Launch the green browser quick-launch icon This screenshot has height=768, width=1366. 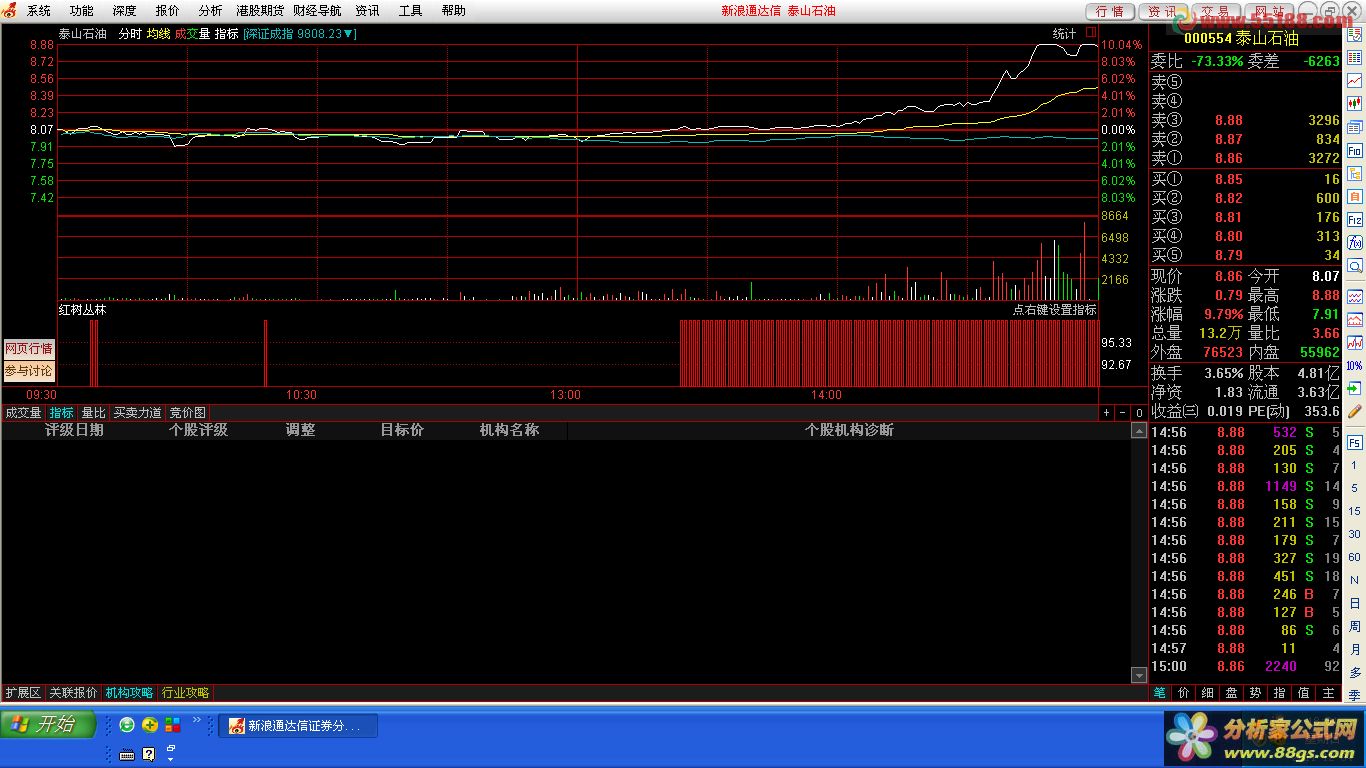coord(127,725)
